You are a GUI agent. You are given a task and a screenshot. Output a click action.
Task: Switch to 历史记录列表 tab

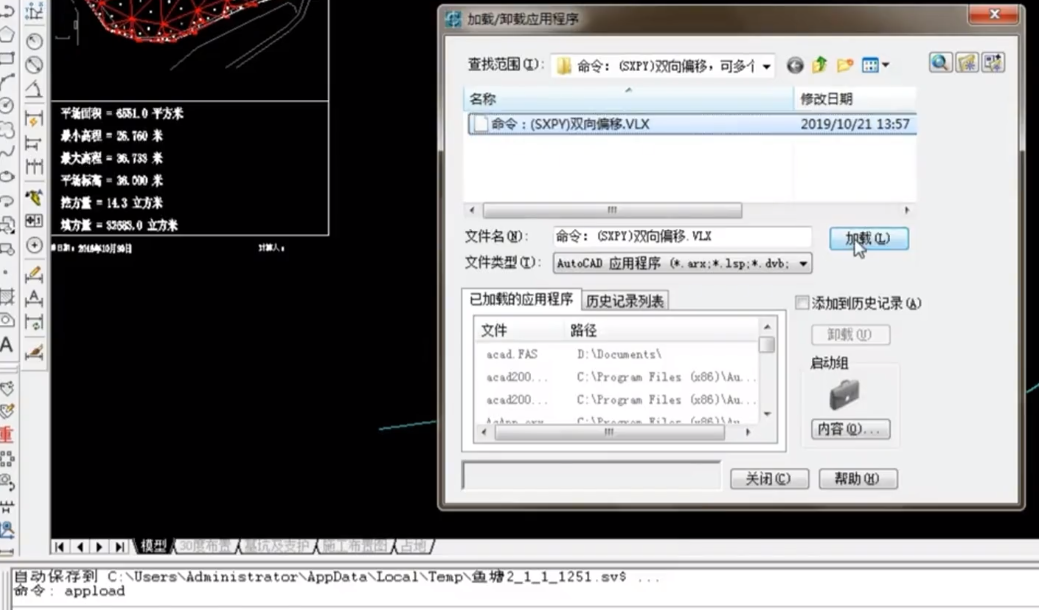click(x=625, y=301)
